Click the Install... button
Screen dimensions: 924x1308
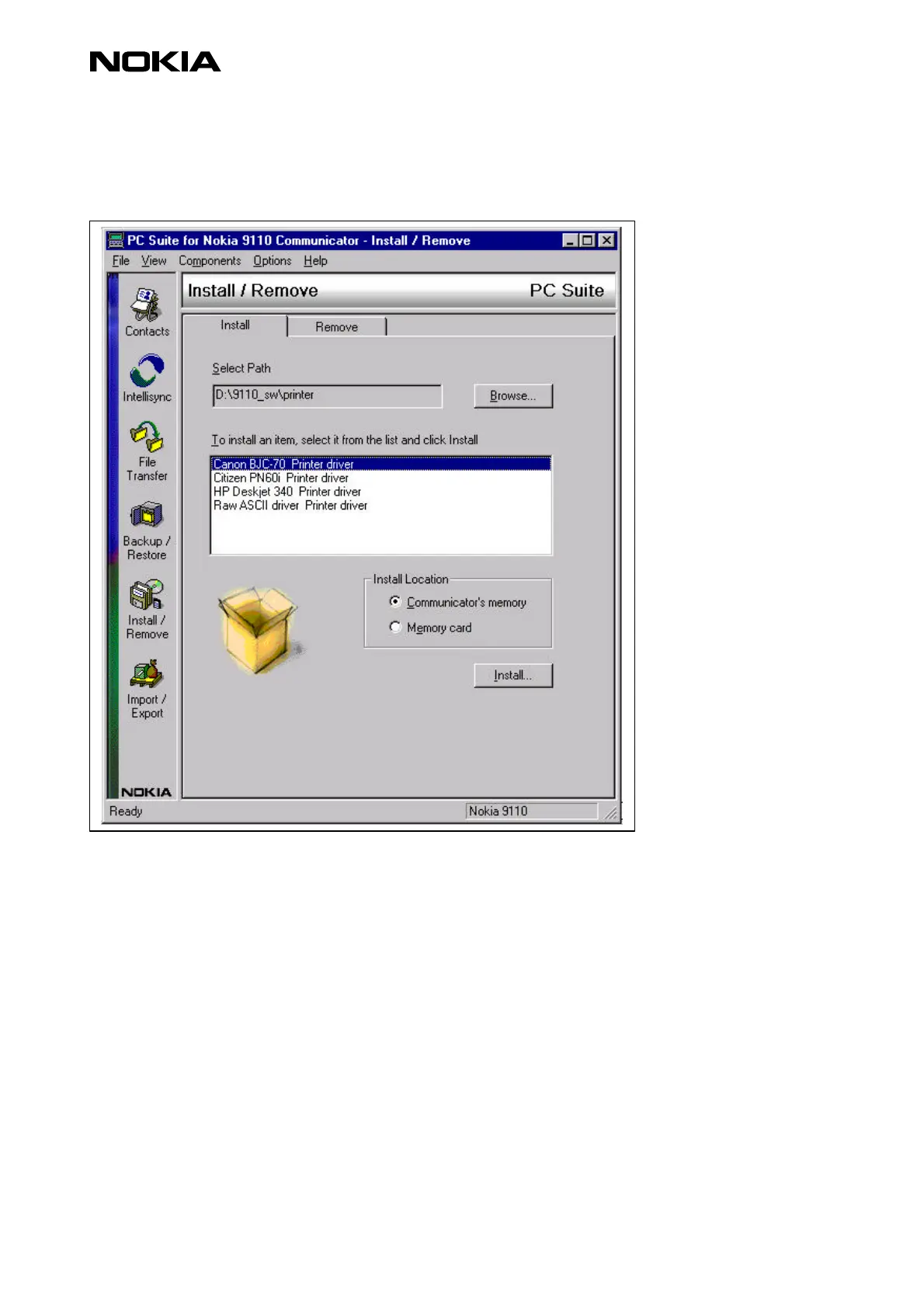coord(513,676)
